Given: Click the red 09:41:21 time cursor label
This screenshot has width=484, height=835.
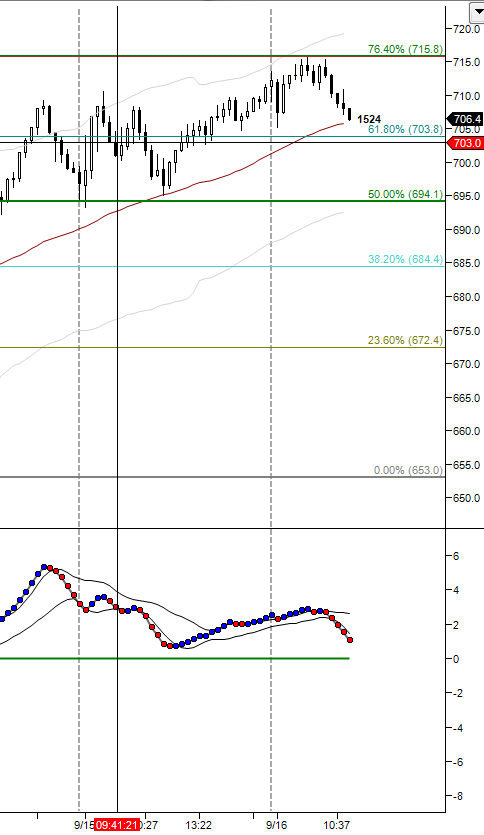Looking at the screenshot, I should point(118,825).
